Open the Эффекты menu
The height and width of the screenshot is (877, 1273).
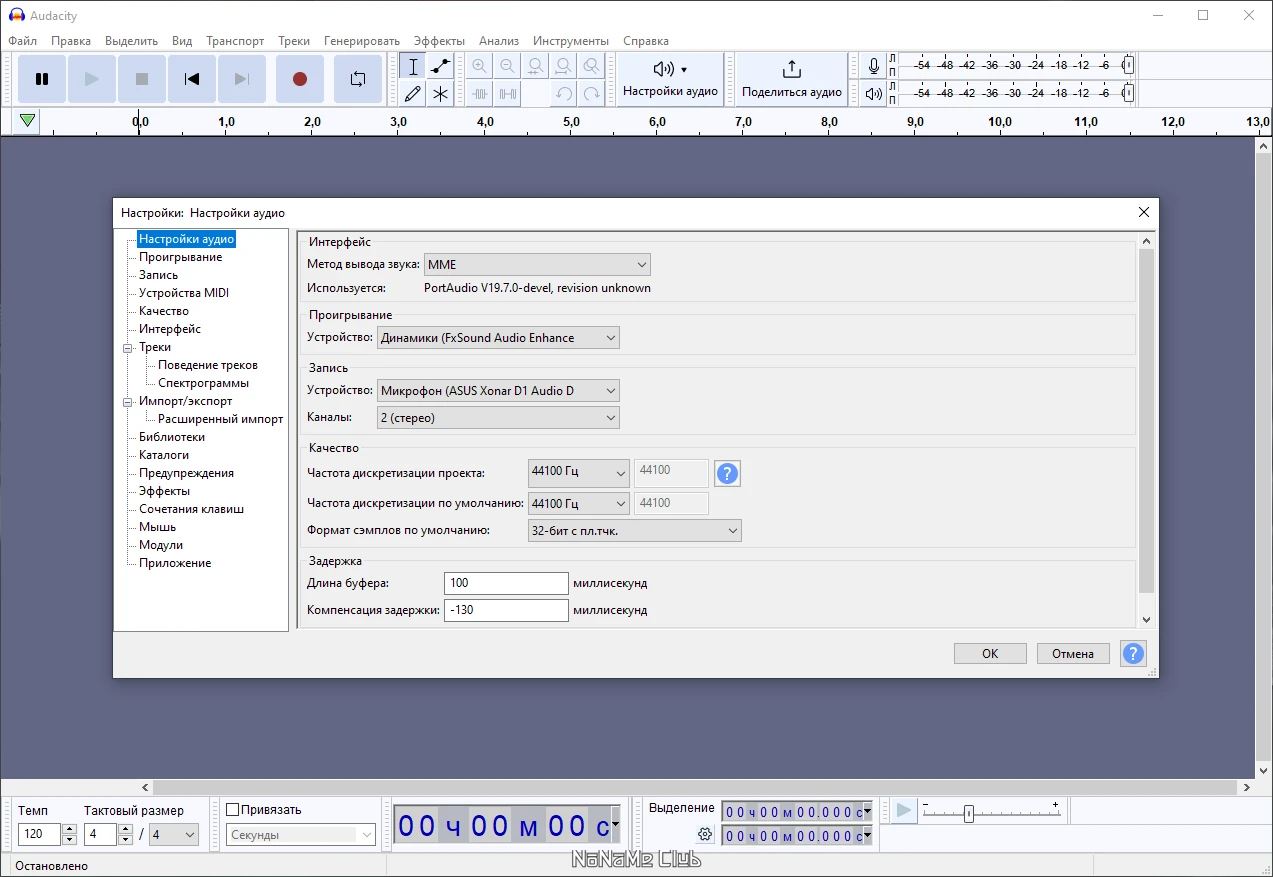coord(439,41)
